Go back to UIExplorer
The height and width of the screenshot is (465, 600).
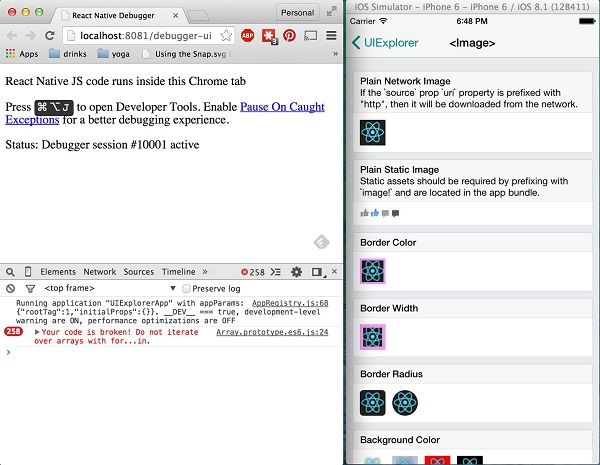coord(385,43)
